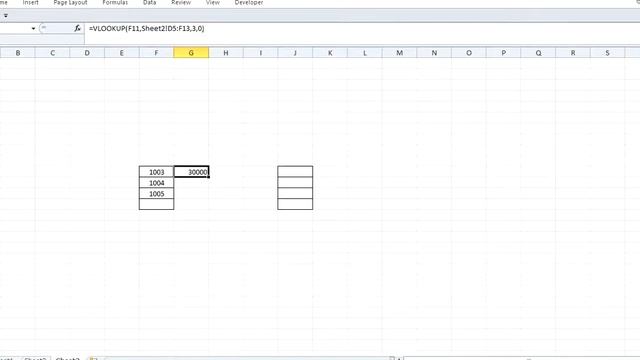Select column S header
Screen dimensions: 640x360
pos(607,53)
